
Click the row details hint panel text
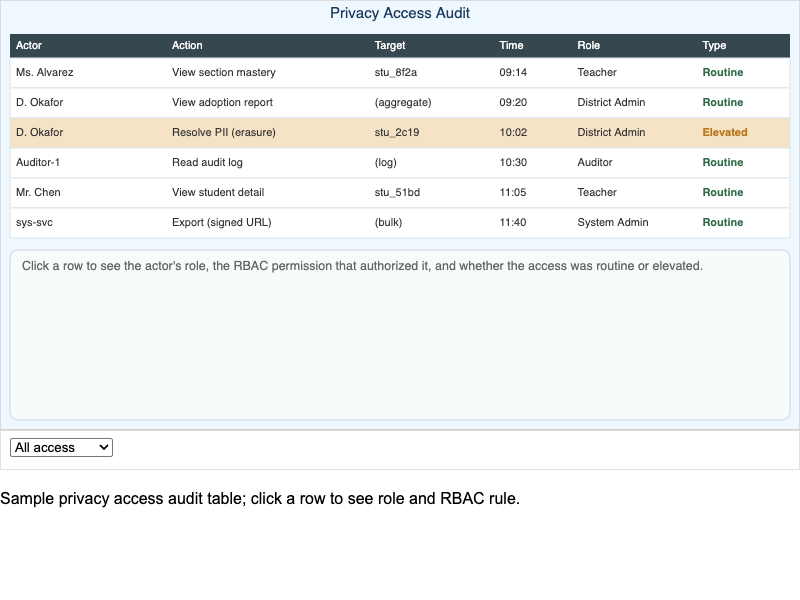(x=362, y=266)
